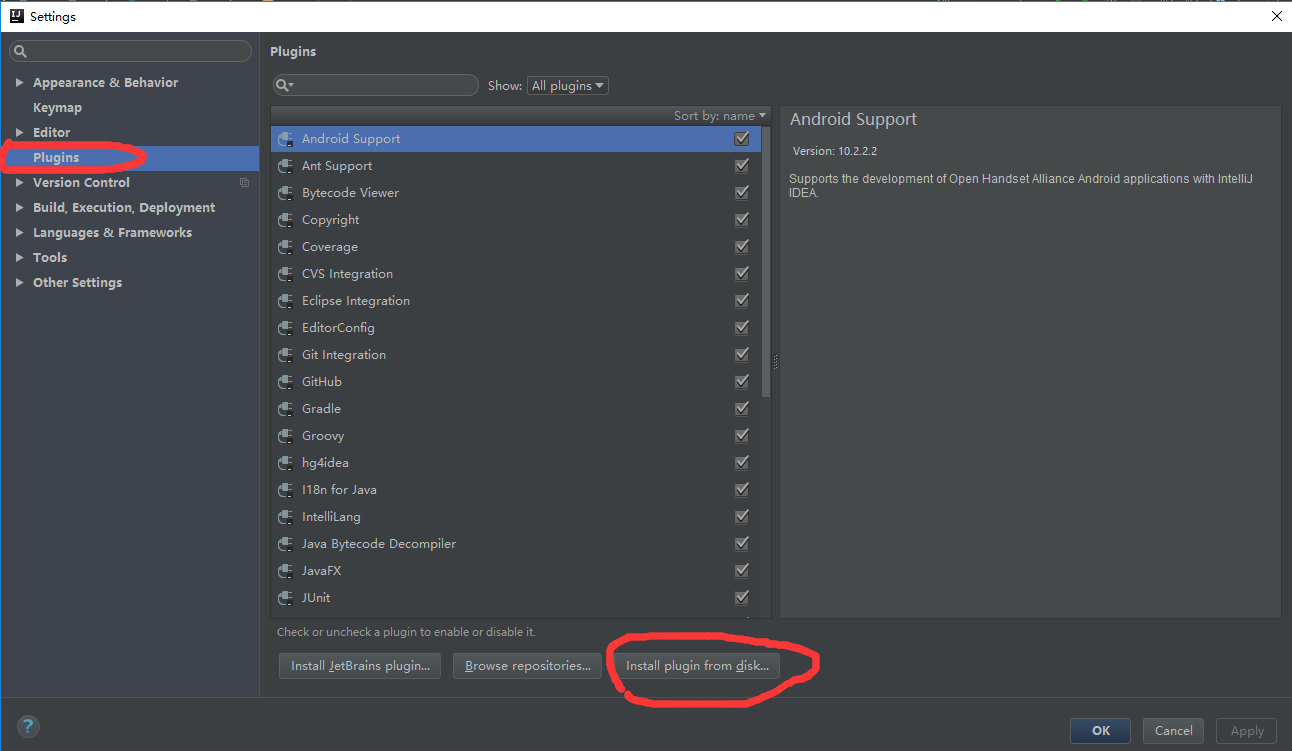Select the Version Control category
This screenshot has height=751, width=1292.
click(81, 183)
